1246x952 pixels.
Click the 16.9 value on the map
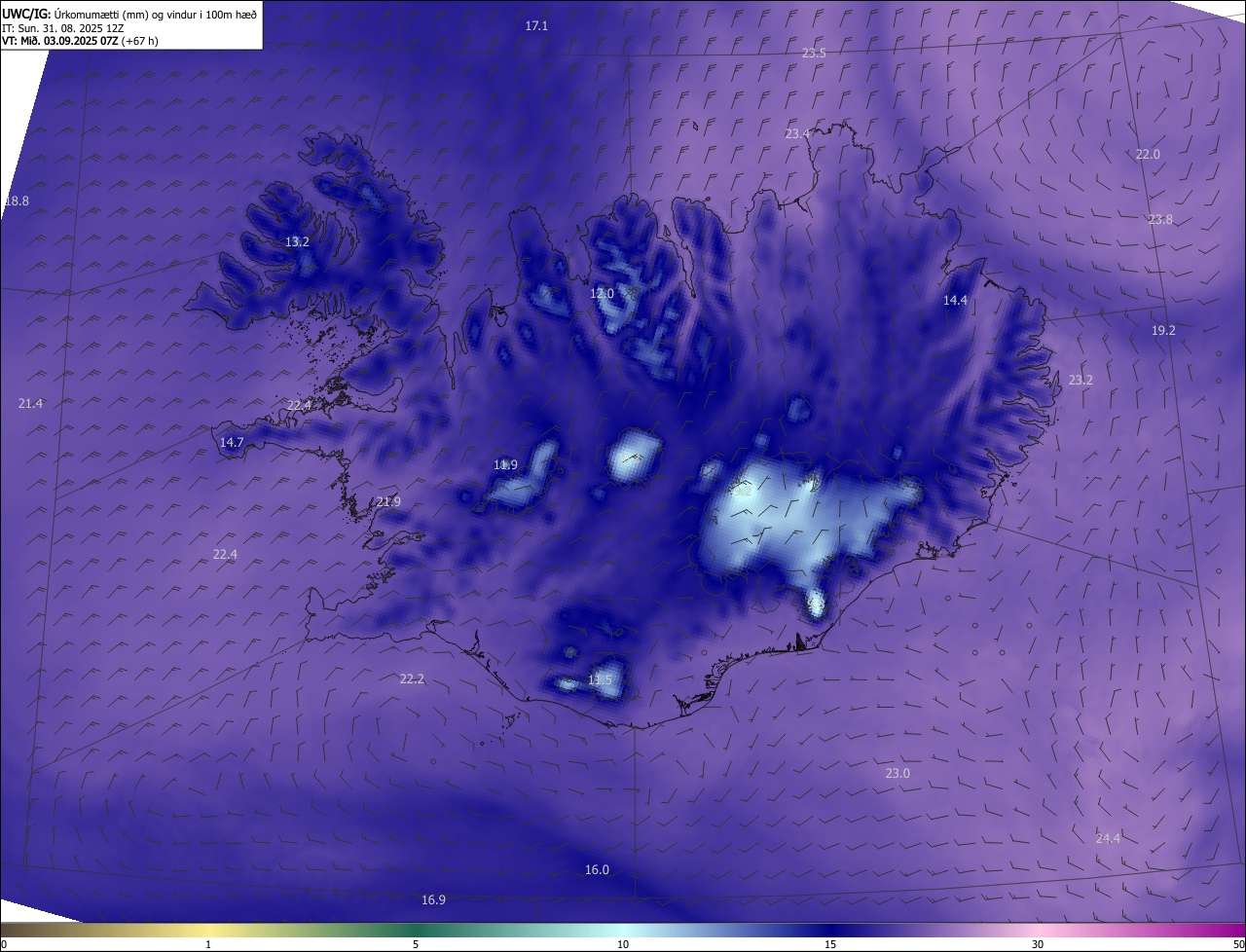(x=433, y=900)
